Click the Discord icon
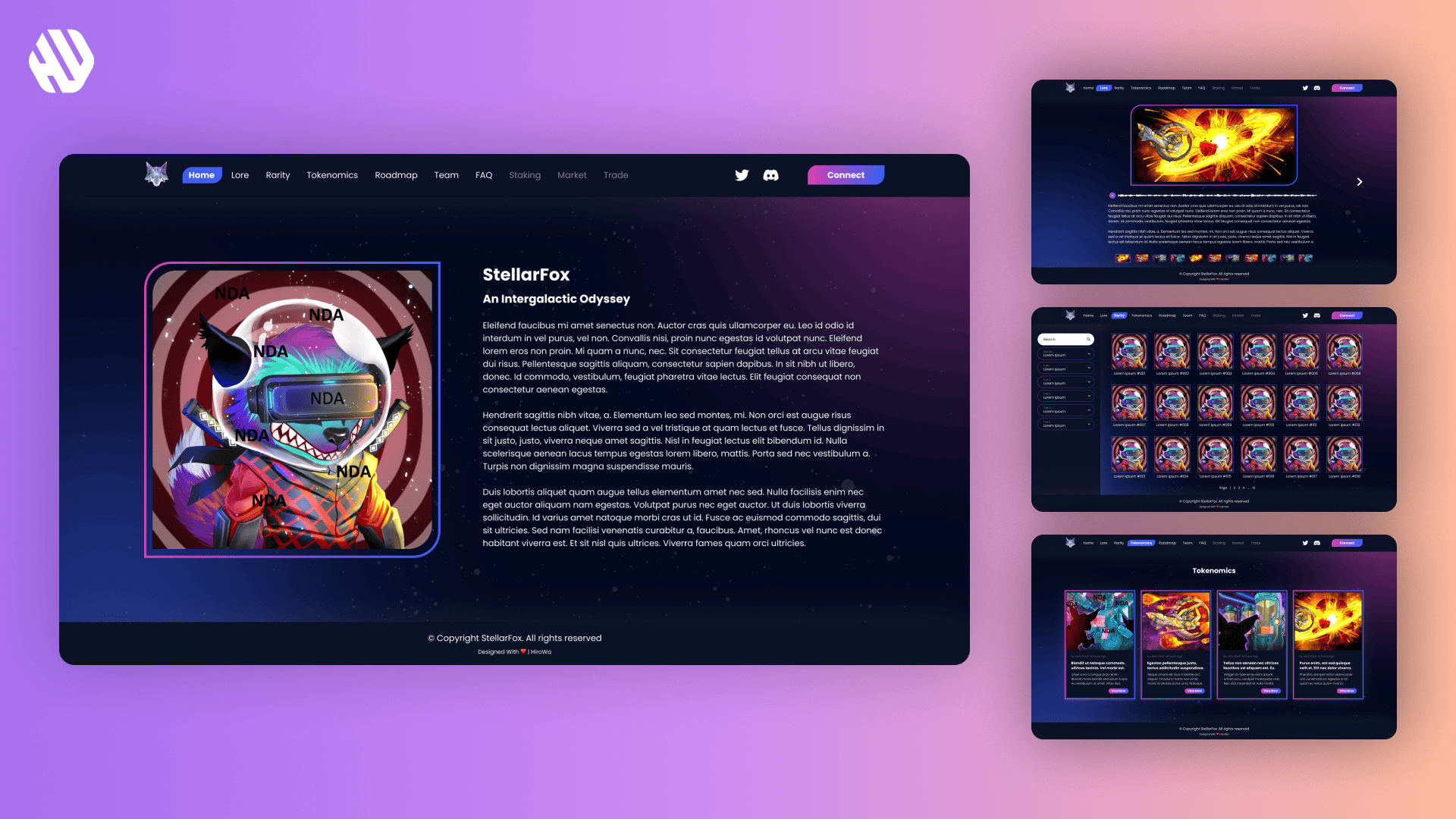The image size is (1456, 819). (x=770, y=175)
